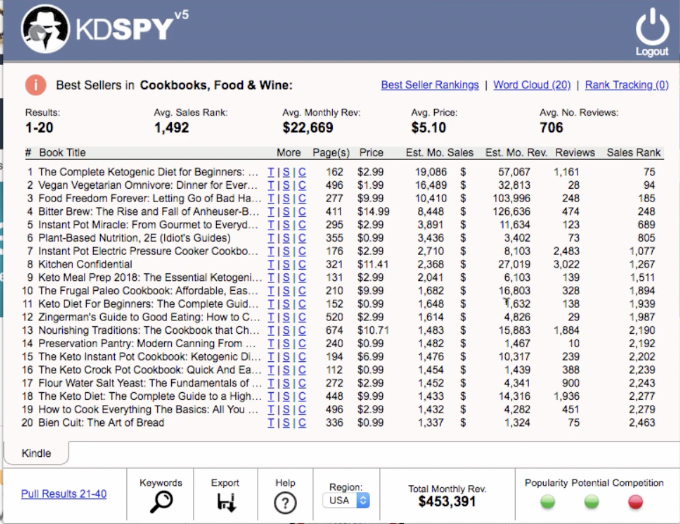
Task: Select the Kindle tab
Action: (36, 453)
